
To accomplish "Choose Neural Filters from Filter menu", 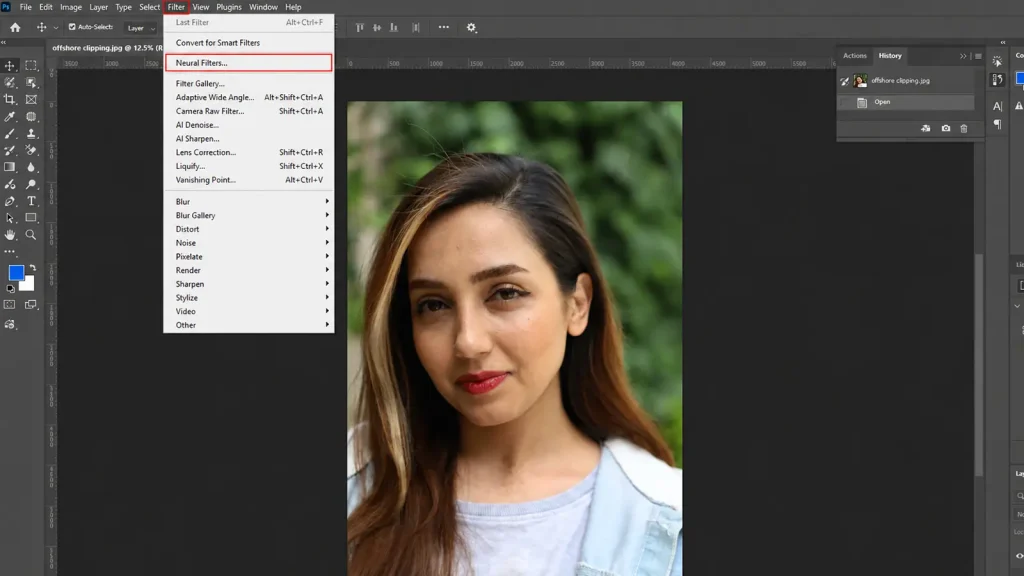I will click(x=249, y=63).
